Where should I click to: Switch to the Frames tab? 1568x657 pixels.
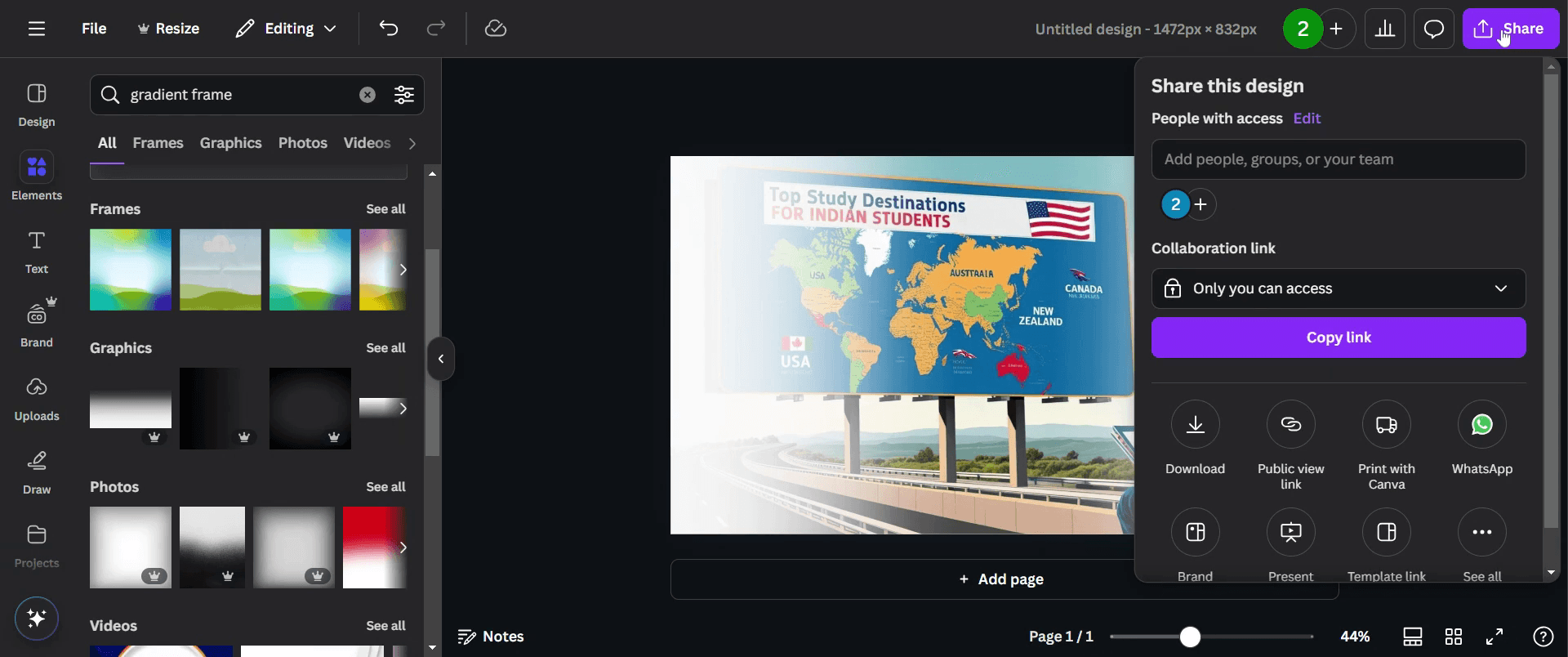coord(158,143)
